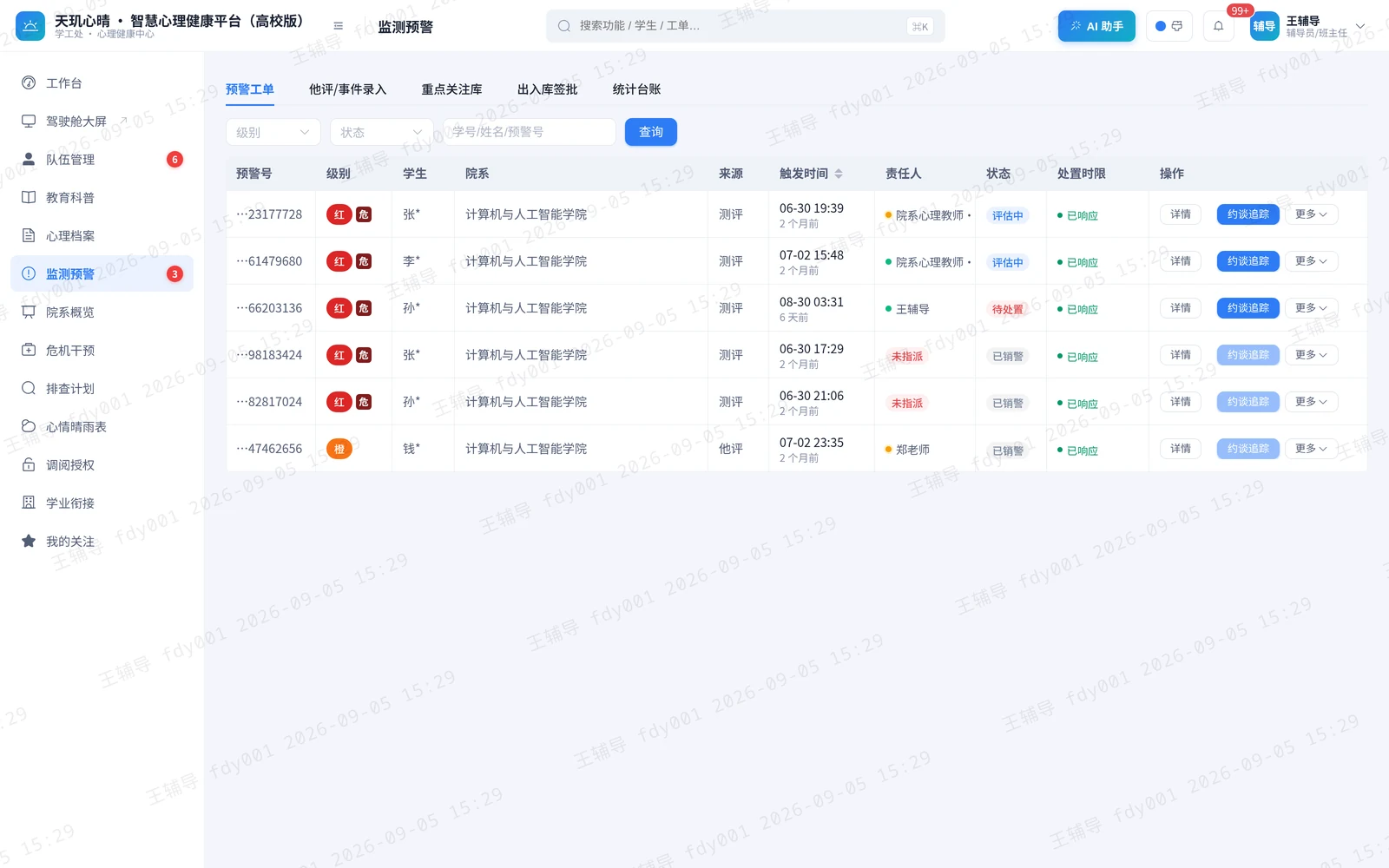This screenshot has height=868, width=1389.
Task: Switch to the 预警工单 tab
Action: click(250, 89)
